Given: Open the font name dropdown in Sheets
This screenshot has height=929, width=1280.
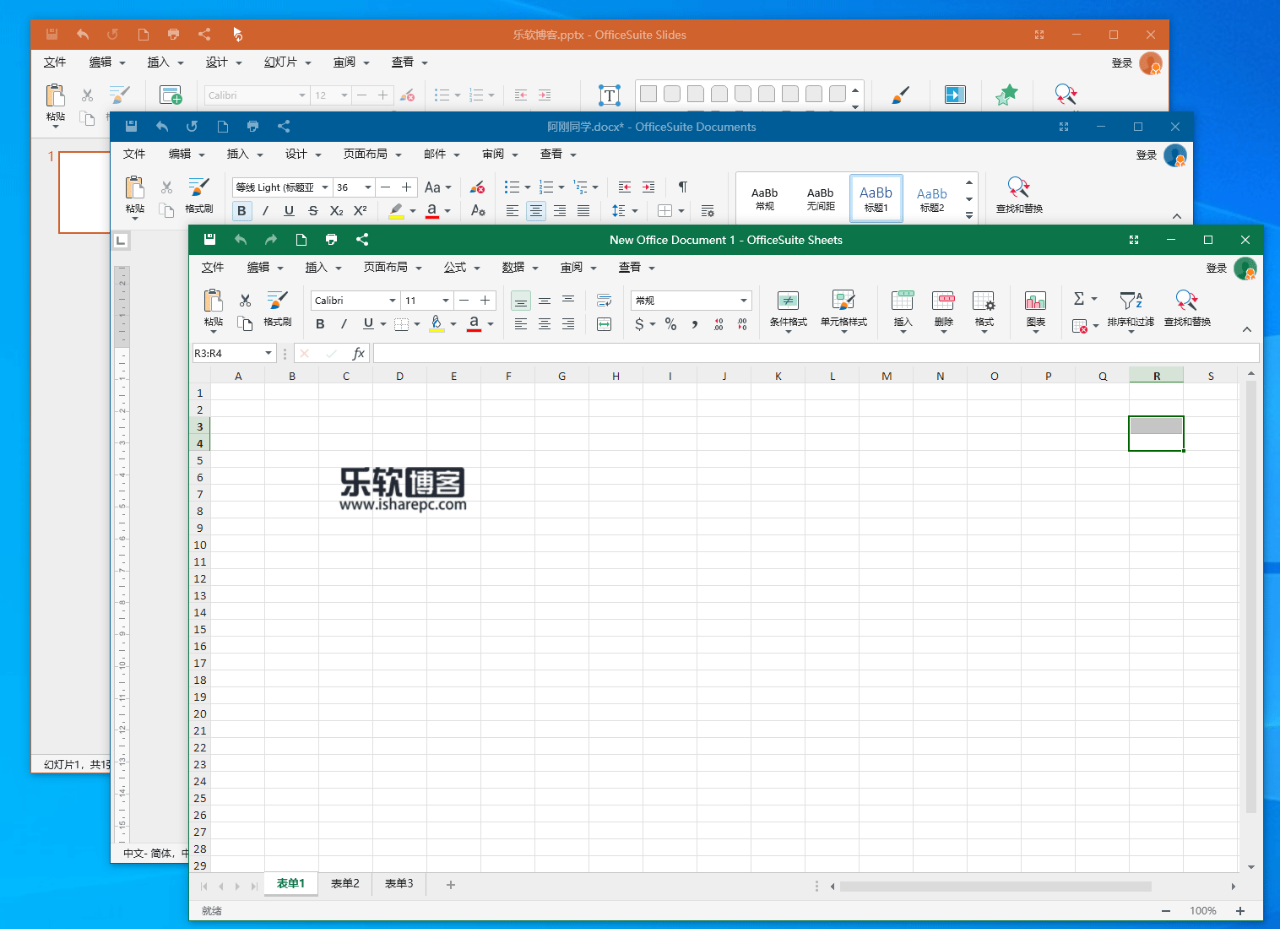Looking at the screenshot, I should (x=393, y=300).
